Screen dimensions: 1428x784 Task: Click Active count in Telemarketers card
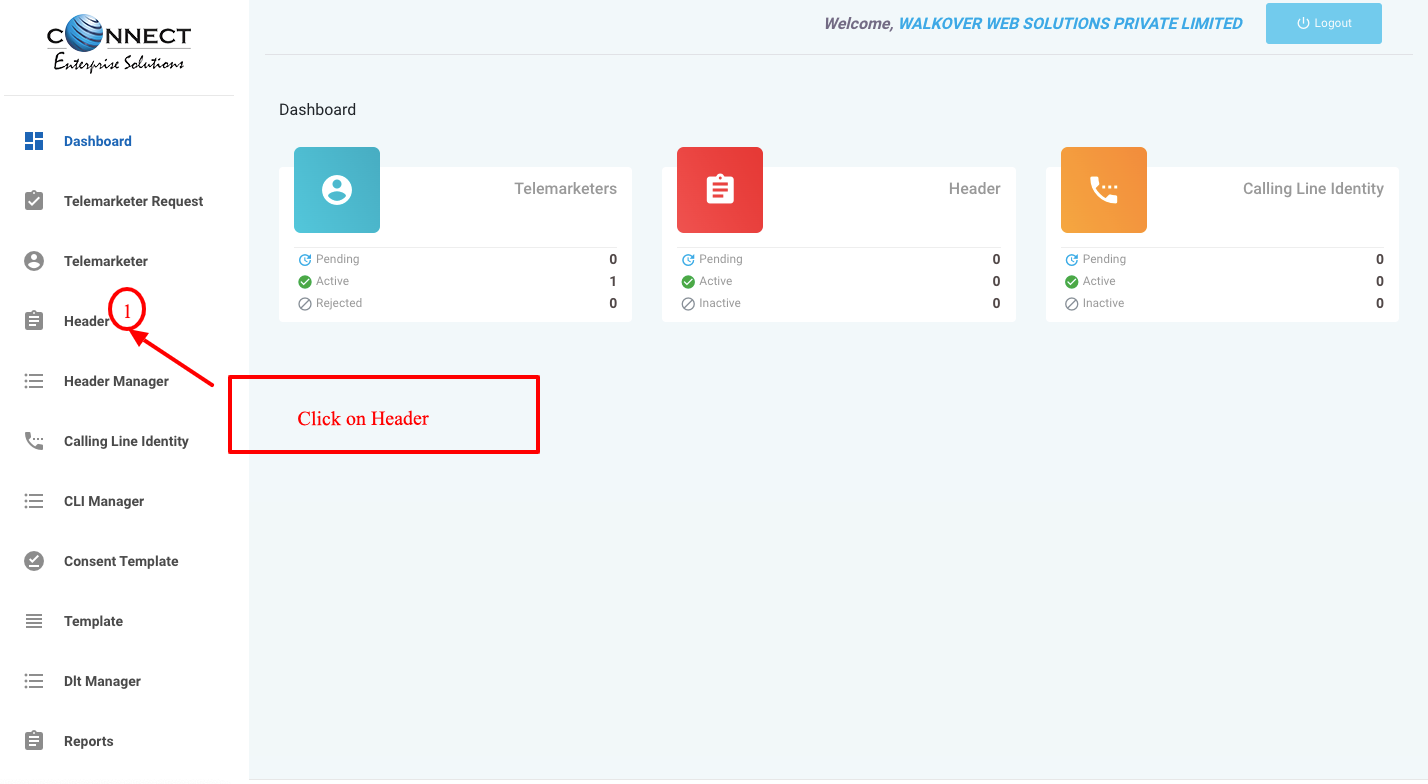613,282
